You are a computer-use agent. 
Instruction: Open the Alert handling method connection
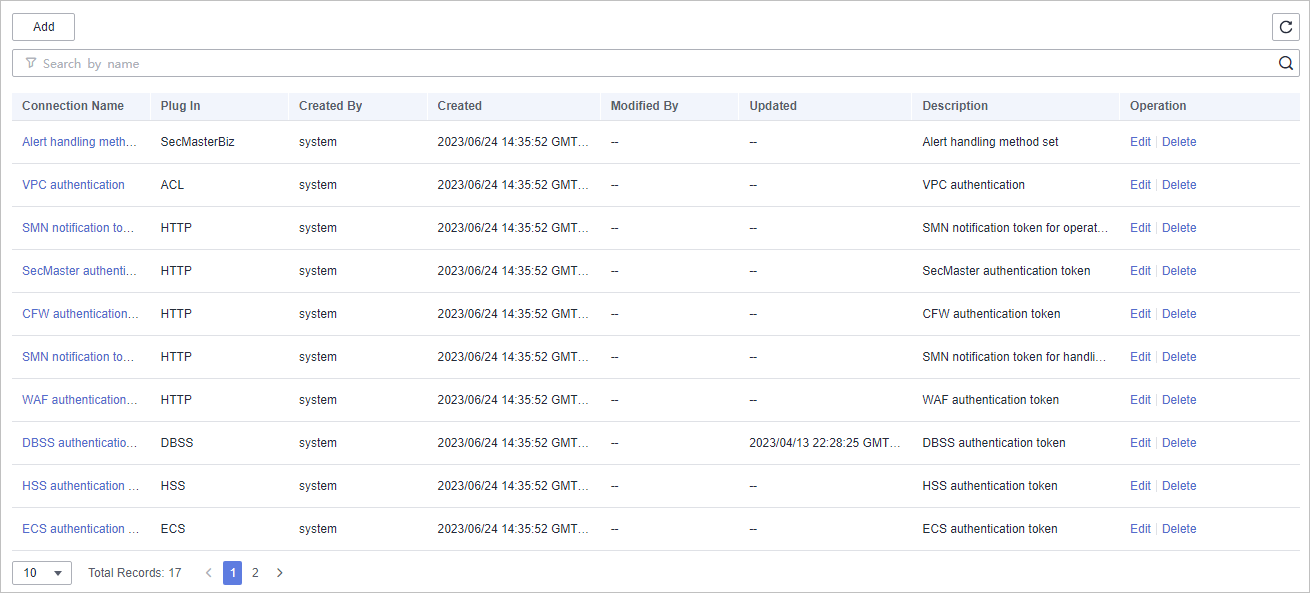tap(79, 142)
